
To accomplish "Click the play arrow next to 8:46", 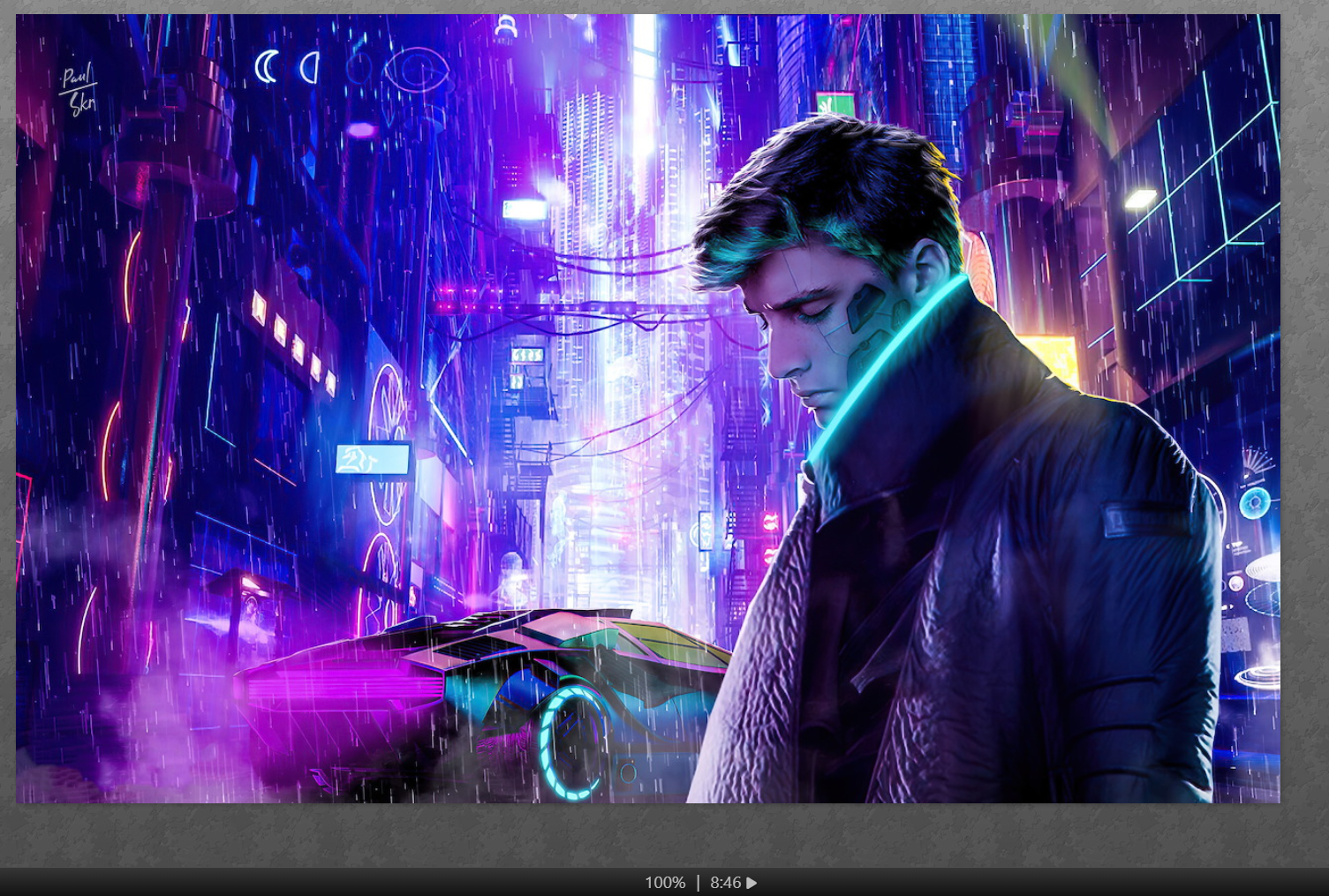I will click(x=751, y=883).
